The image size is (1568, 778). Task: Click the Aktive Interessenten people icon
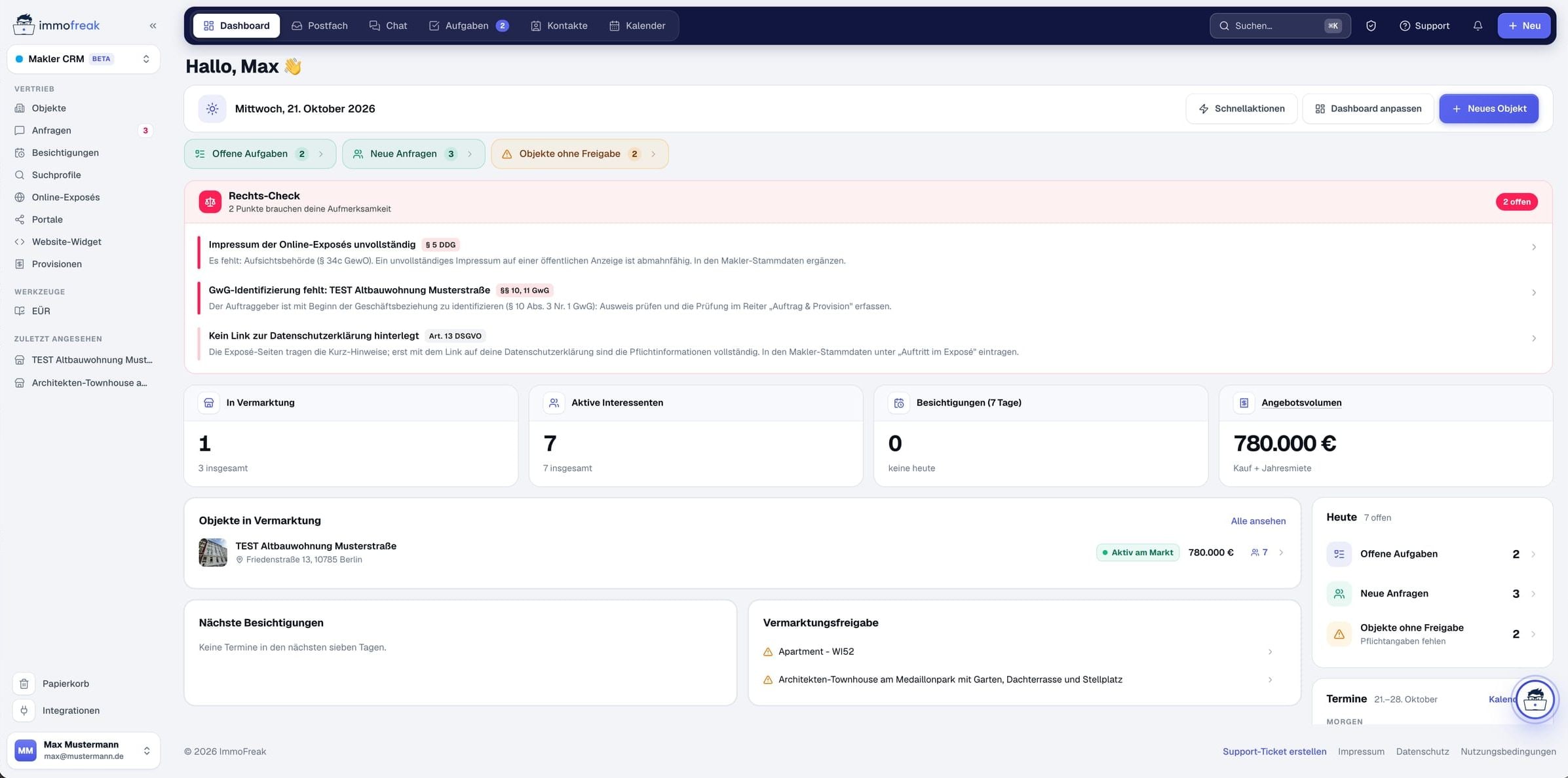click(554, 403)
